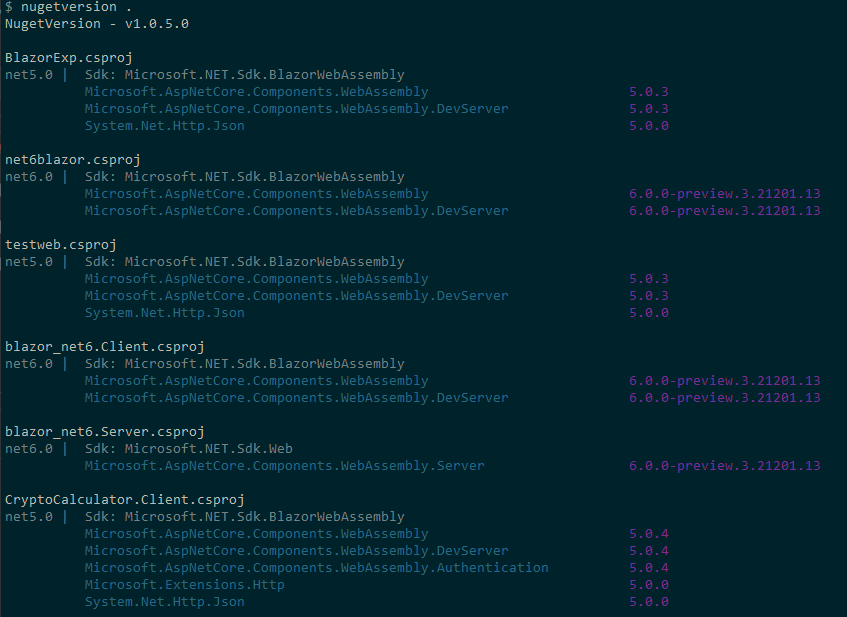847x617 pixels.
Task: Click the BlazorExp.csproj project name
Action: tap(69, 58)
